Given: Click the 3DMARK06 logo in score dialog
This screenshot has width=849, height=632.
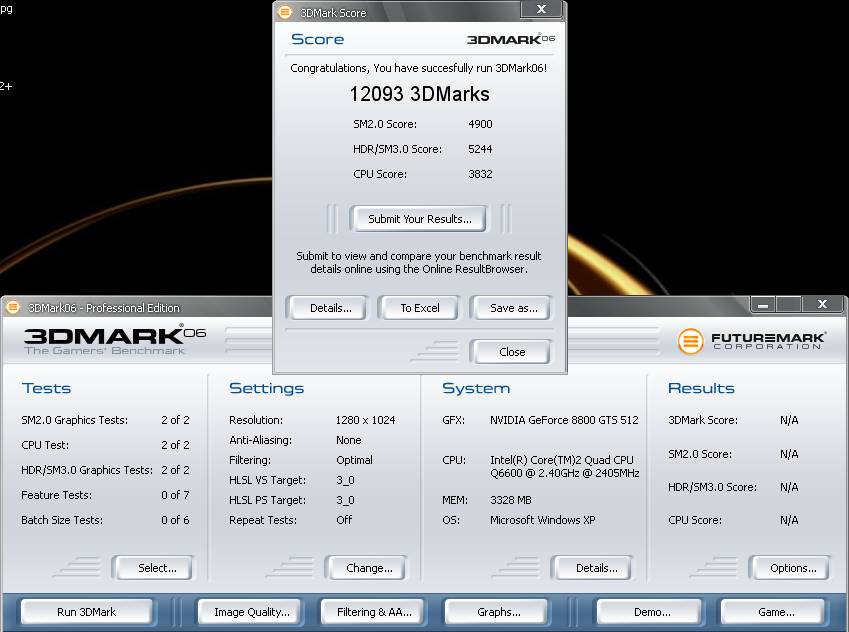Looking at the screenshot, I should pyautogui.click(x=511, y=39).
